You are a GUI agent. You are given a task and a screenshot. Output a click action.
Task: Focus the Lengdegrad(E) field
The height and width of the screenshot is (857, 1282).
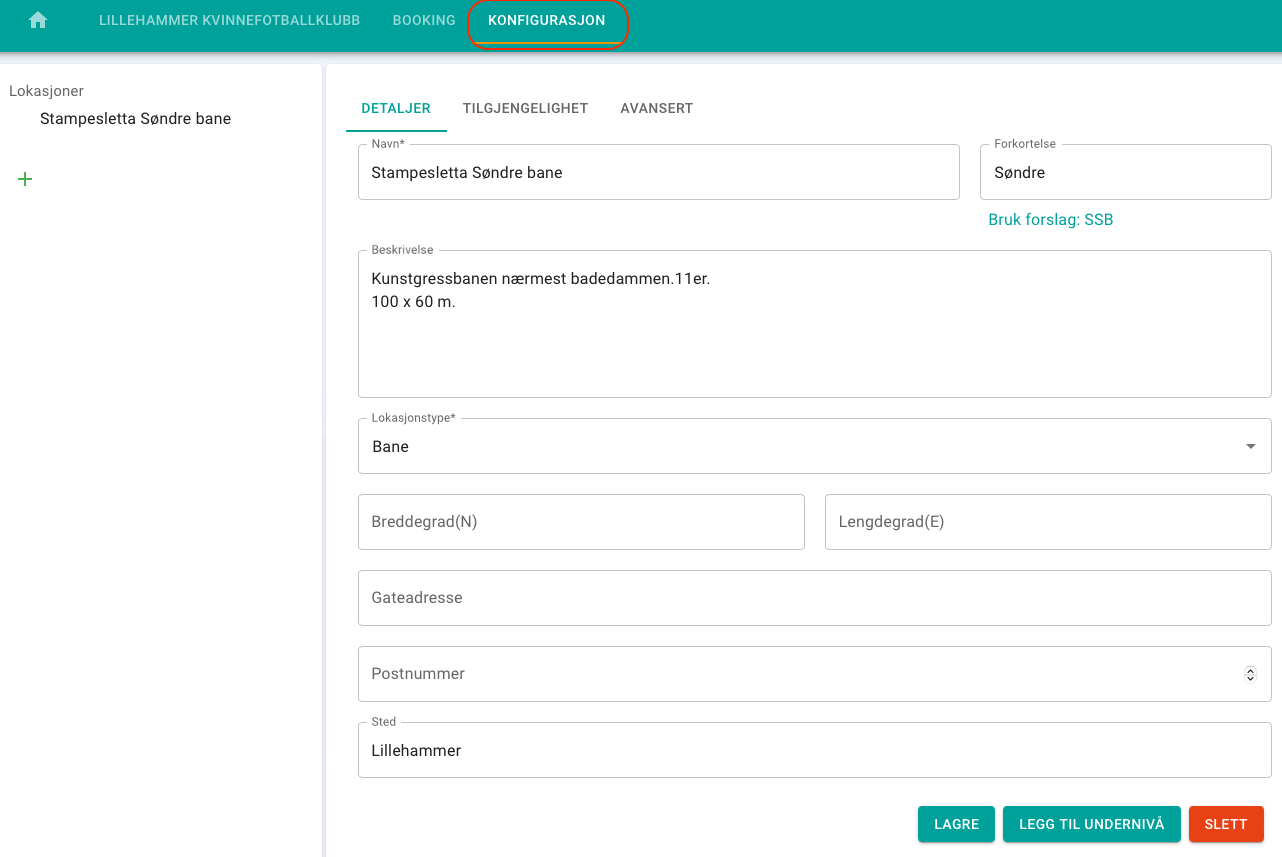click(1048, 522)
